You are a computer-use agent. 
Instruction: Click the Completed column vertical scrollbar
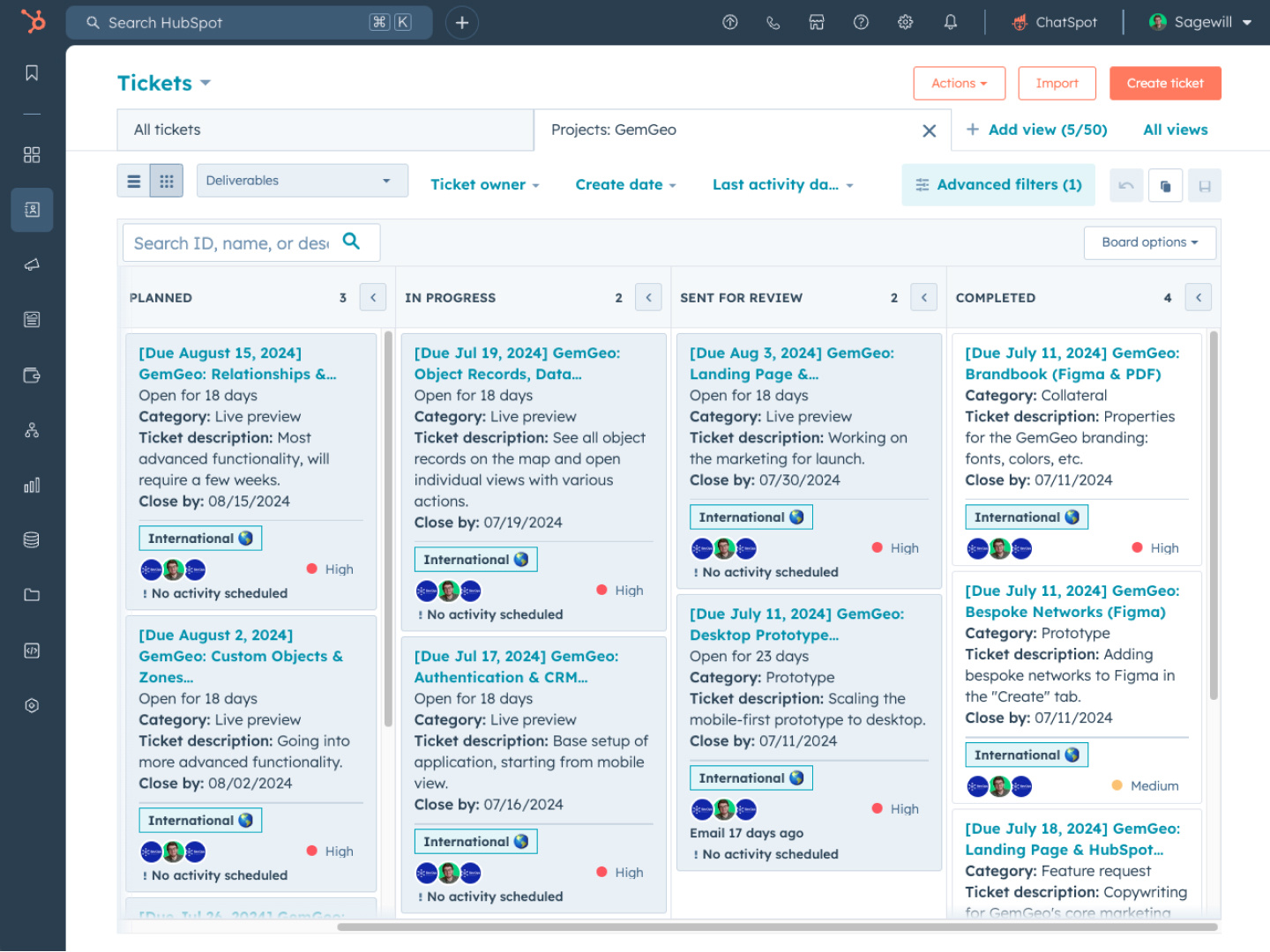pyautogui.click(x=1214, y=515)
